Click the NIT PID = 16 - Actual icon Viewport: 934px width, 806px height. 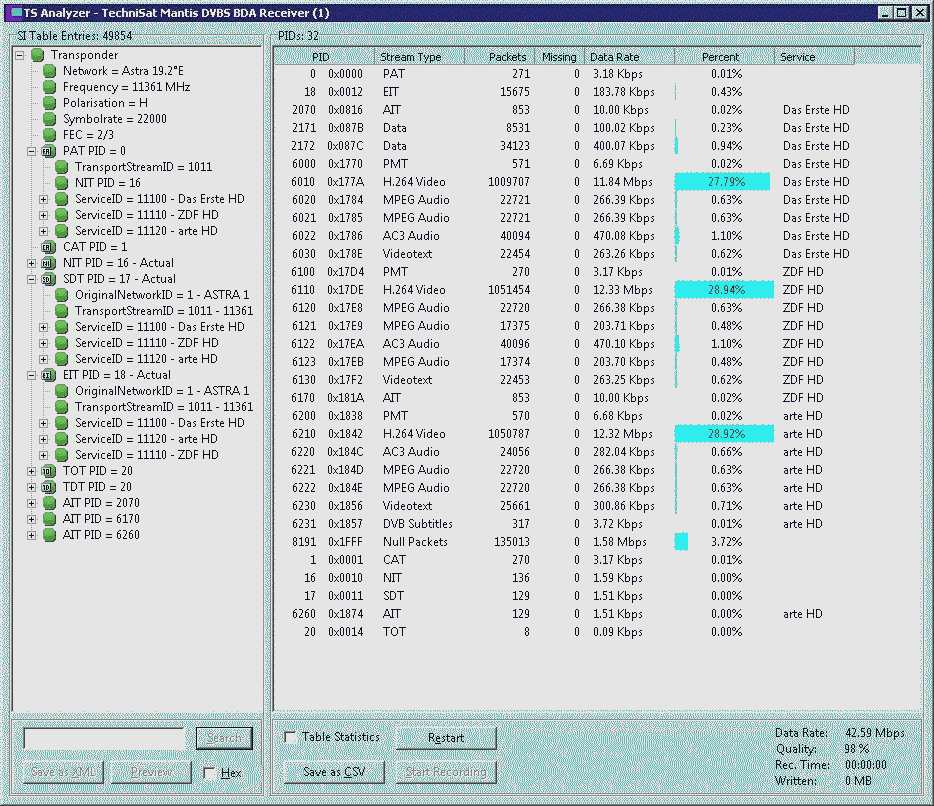tap(47, 263)
